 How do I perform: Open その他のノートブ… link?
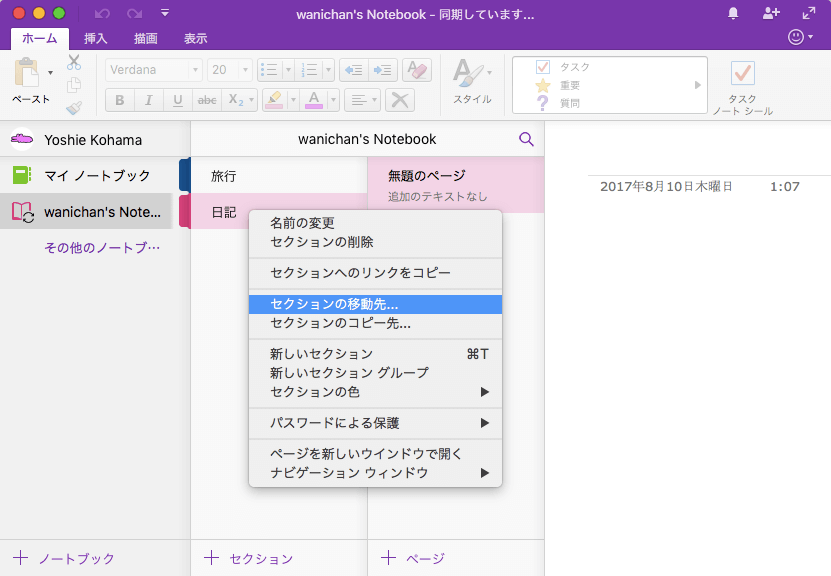pos(102,247)
